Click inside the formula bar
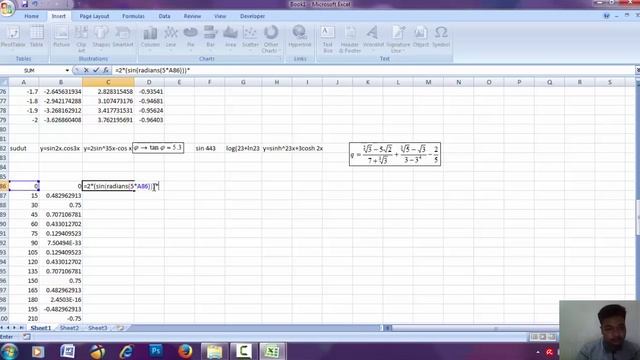 pyautogui.click(x=373, y=70)
